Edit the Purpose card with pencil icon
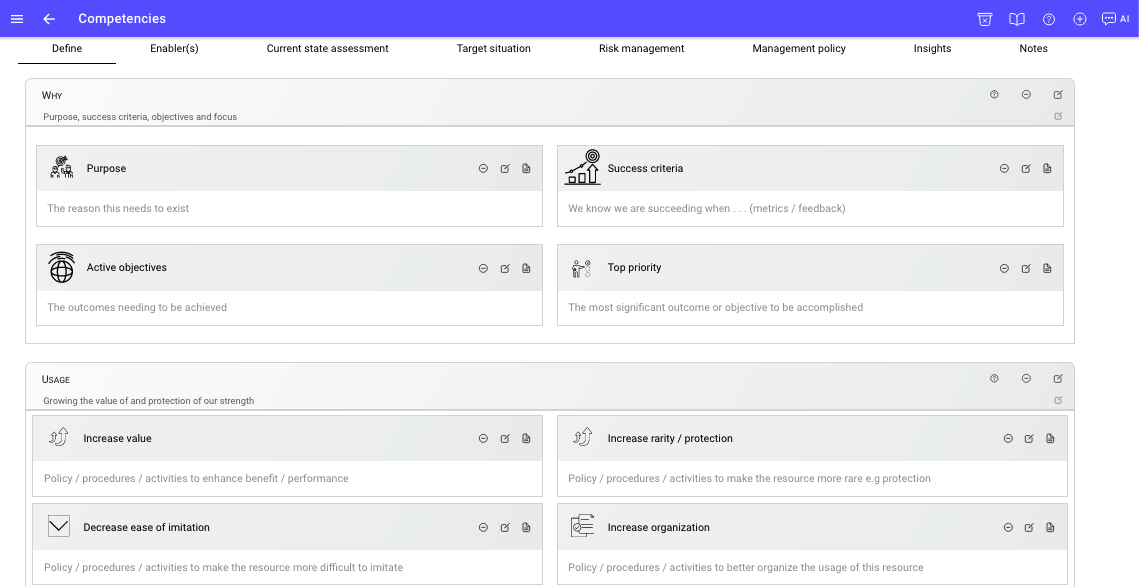 505,169
